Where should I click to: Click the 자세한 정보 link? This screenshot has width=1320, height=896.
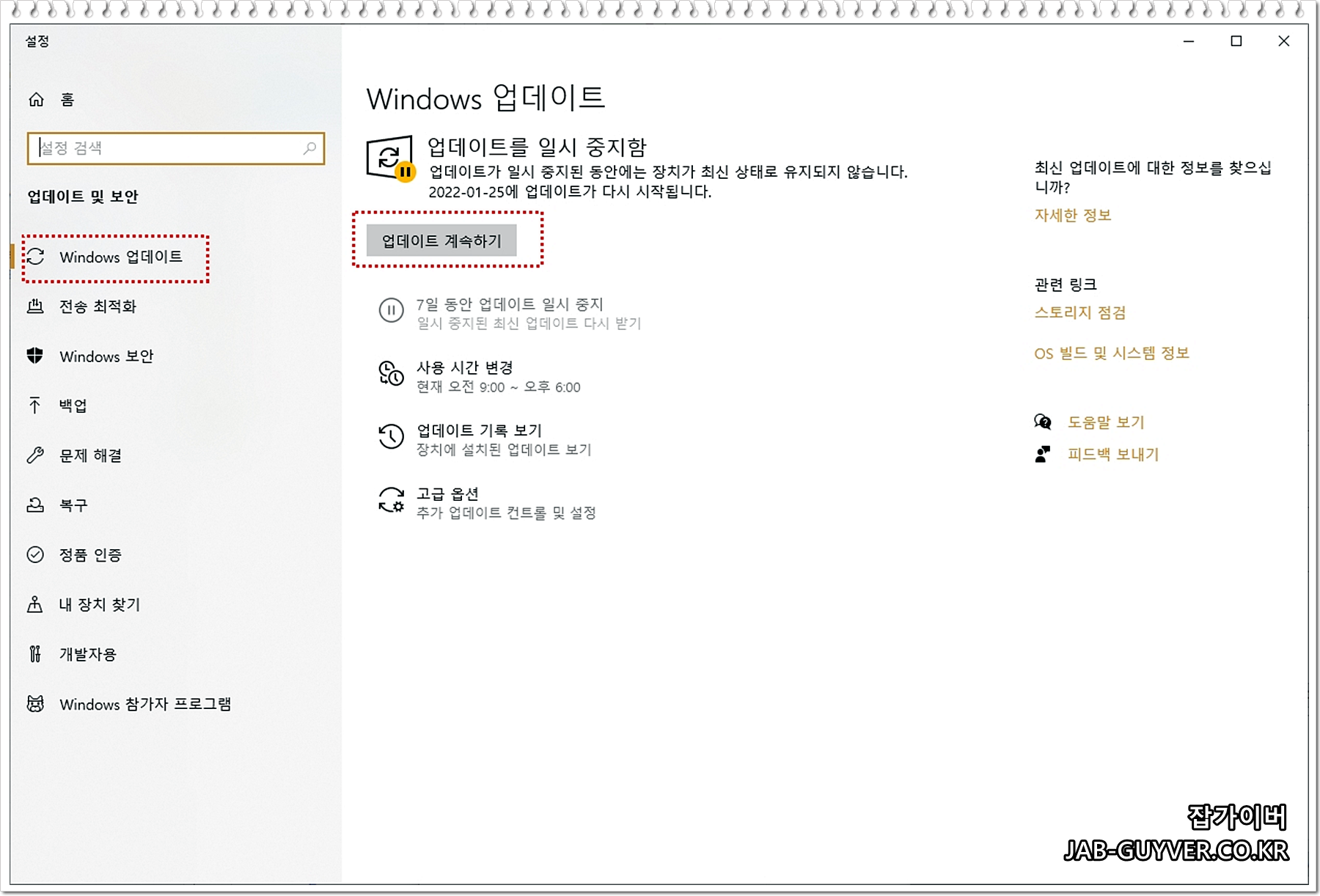[1073, 216]
